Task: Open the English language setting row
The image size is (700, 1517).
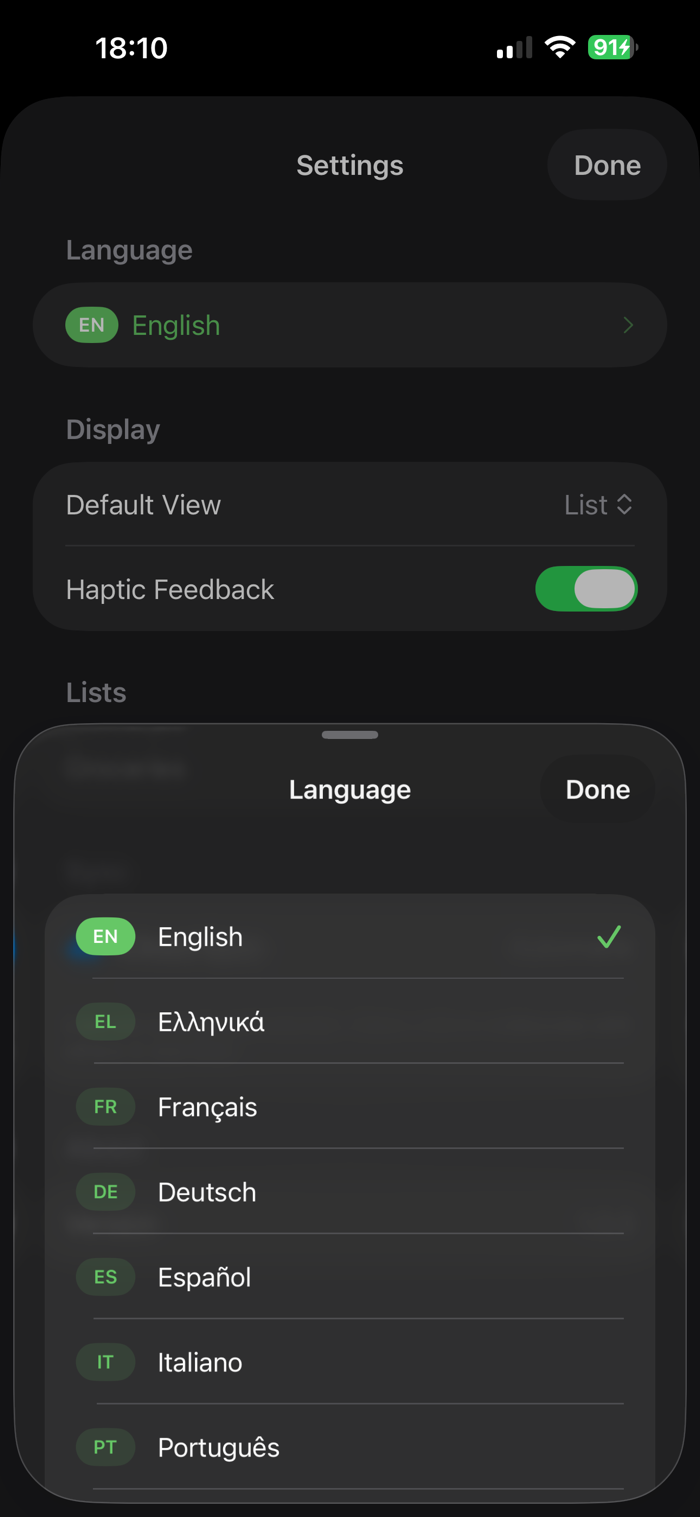Action: click(x=350, y=325)
